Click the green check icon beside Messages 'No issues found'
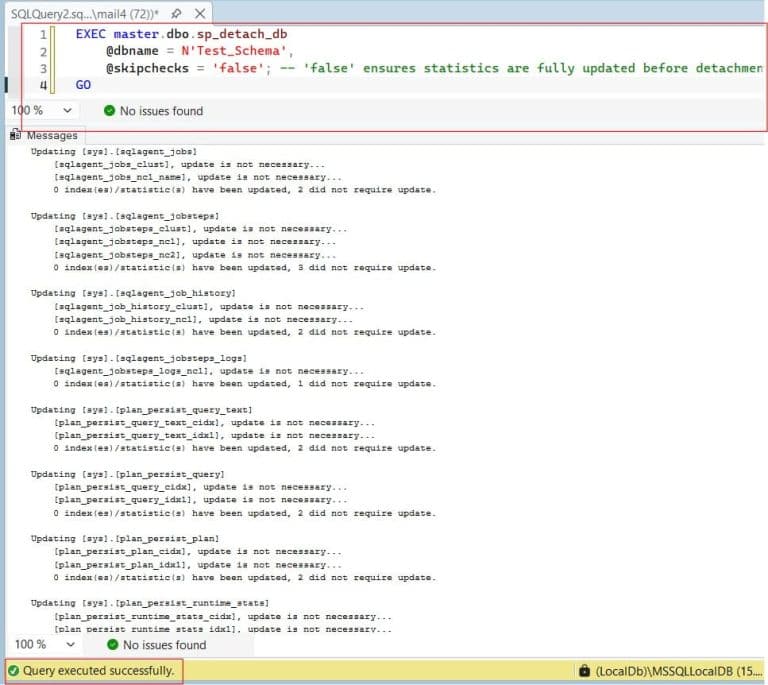 tap(112, 644)
